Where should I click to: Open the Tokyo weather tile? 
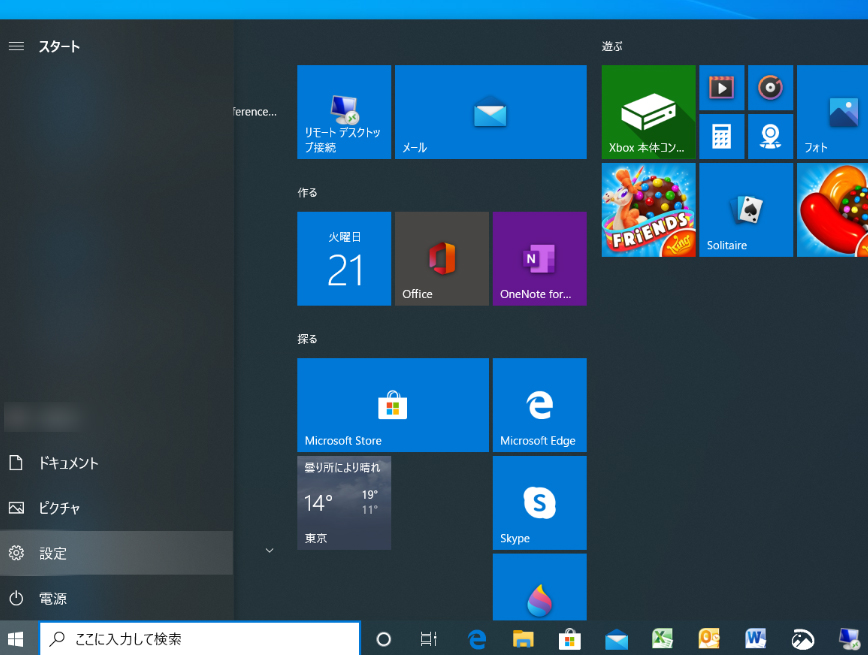click(x=344, y=503)
